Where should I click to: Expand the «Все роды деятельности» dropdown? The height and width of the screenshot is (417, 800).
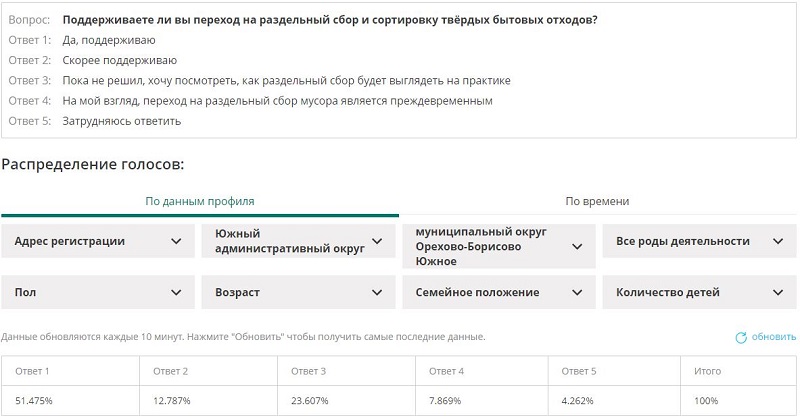point(697,241)
